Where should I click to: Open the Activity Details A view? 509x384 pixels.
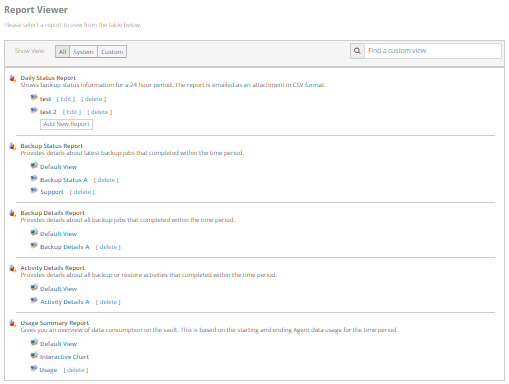tap(65, 302)
